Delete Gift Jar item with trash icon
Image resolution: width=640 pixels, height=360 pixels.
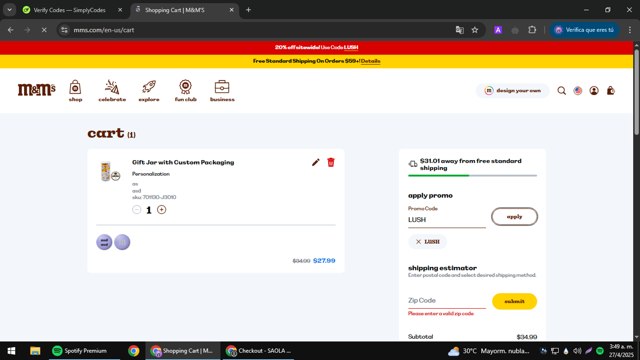(x=331, y=162)
